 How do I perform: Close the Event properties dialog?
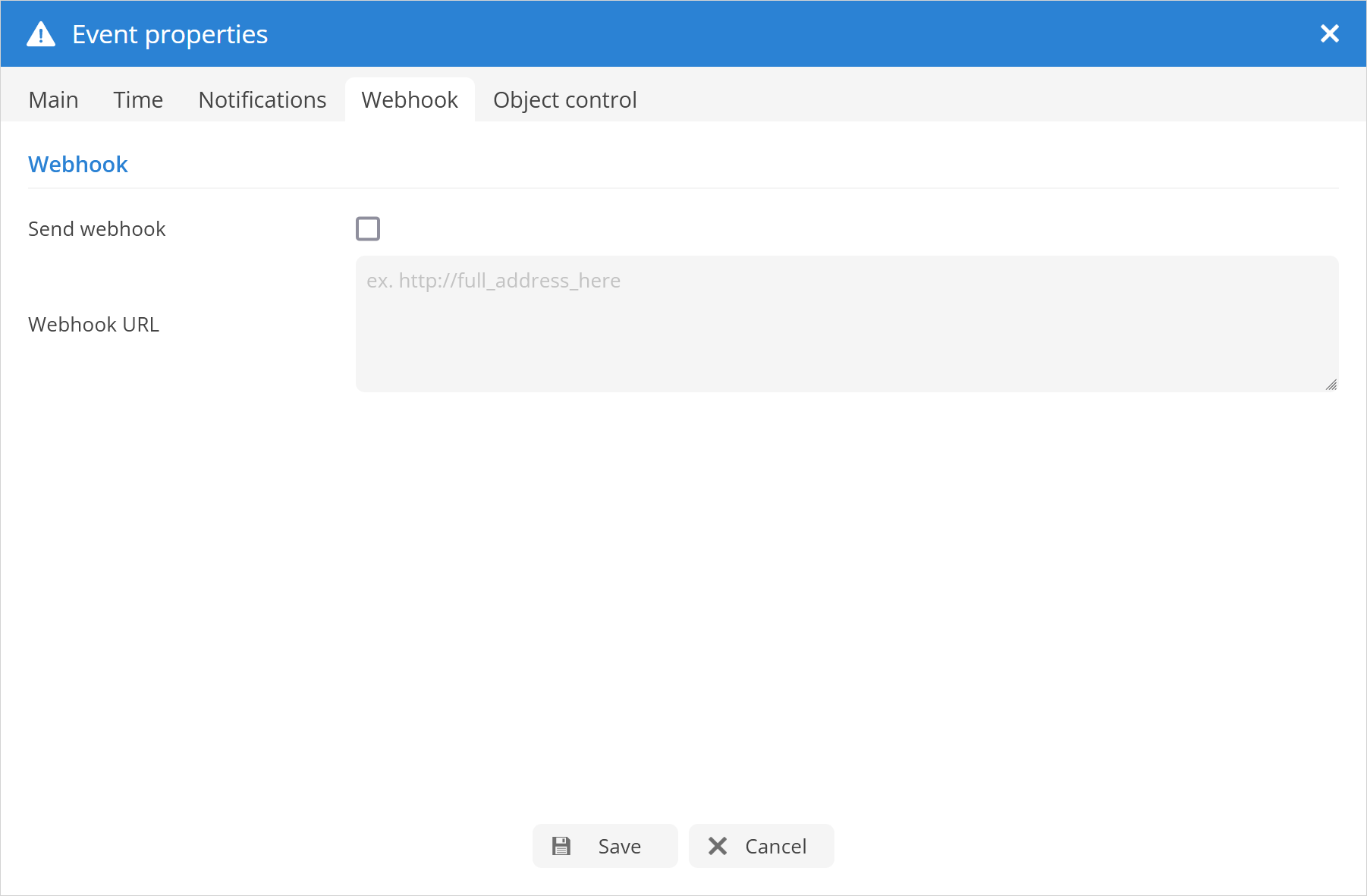pyautogui.click(x=1329, y=33)
